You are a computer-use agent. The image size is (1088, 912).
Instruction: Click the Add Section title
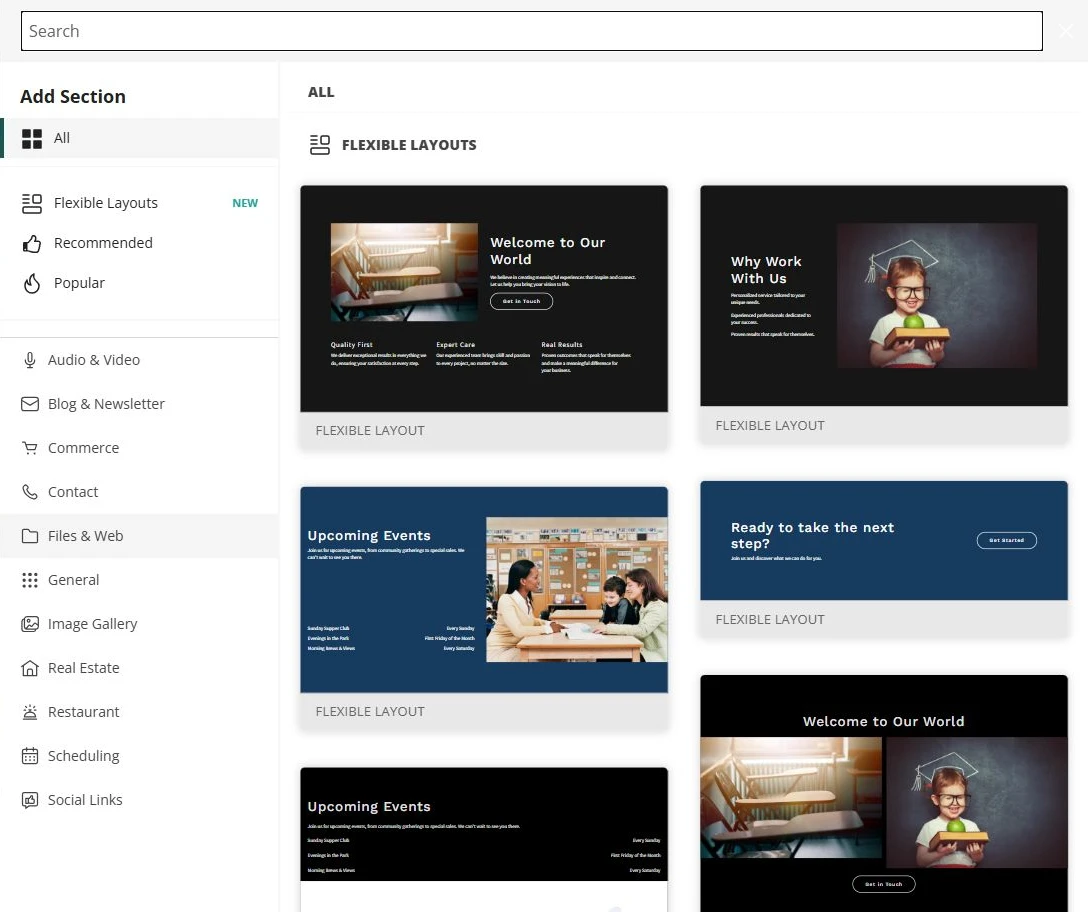(x=73, y=96)
